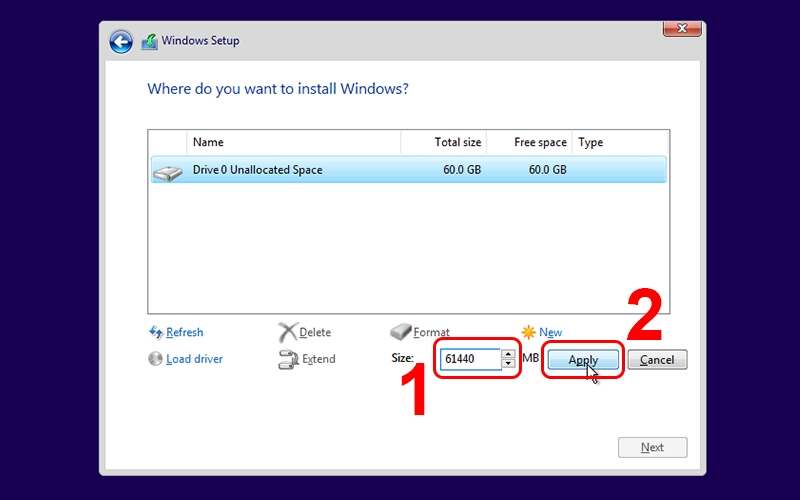Screen dimensions: 800x500
Task: Apply the partition size
Action: pos(583,360)
